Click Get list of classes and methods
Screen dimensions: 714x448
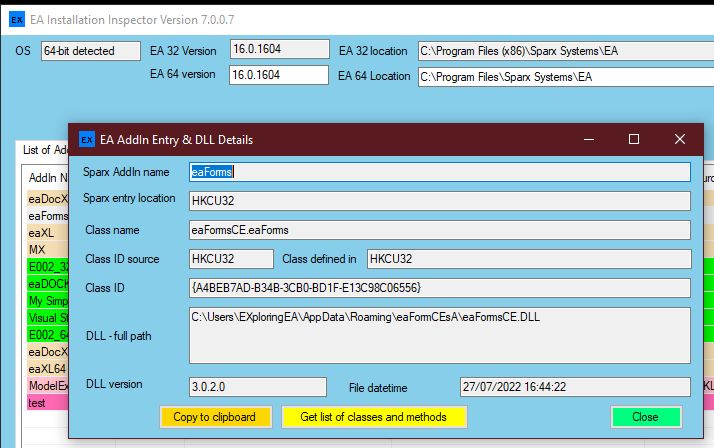pos(373,416)
